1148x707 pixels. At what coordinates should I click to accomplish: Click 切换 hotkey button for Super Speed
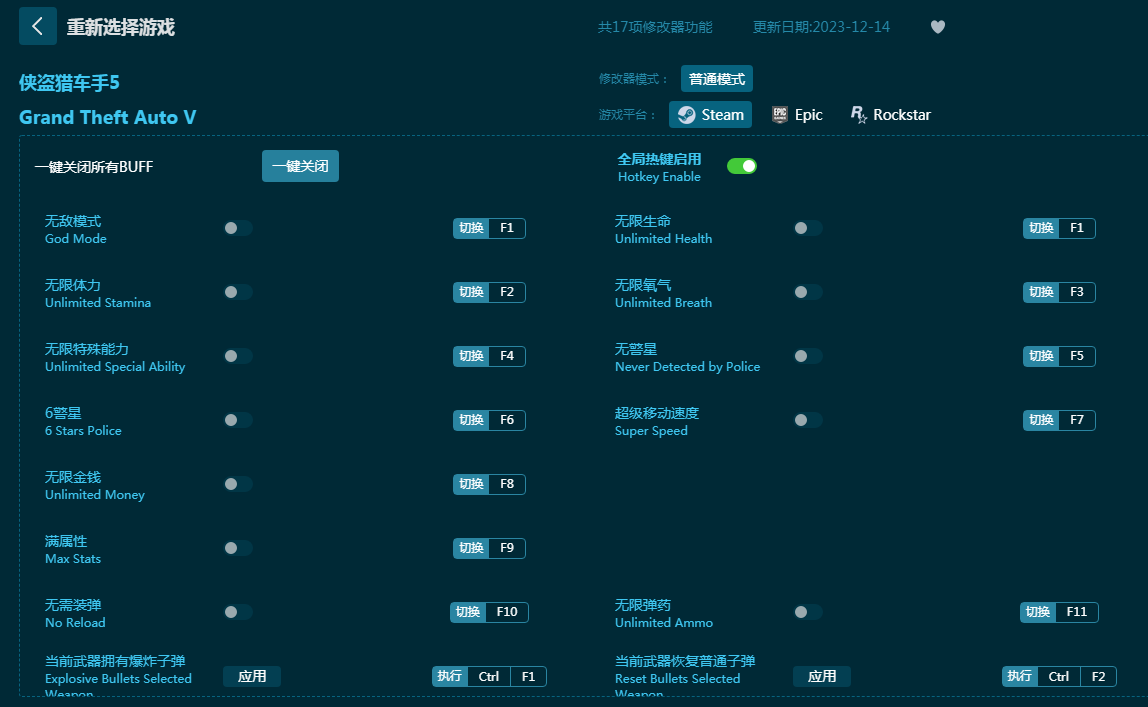pos(1041,420)
